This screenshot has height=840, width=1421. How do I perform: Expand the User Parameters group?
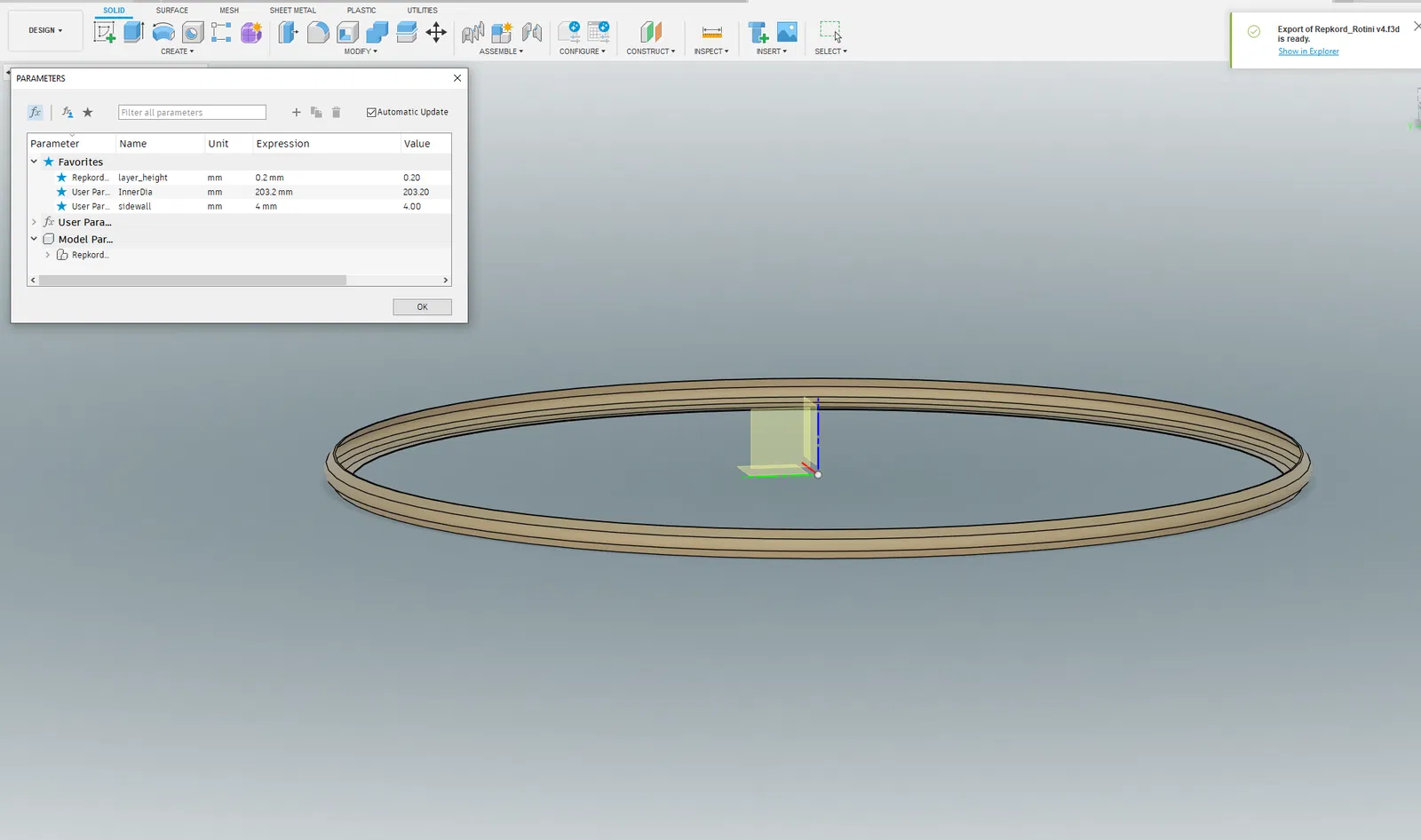[35, 222]
